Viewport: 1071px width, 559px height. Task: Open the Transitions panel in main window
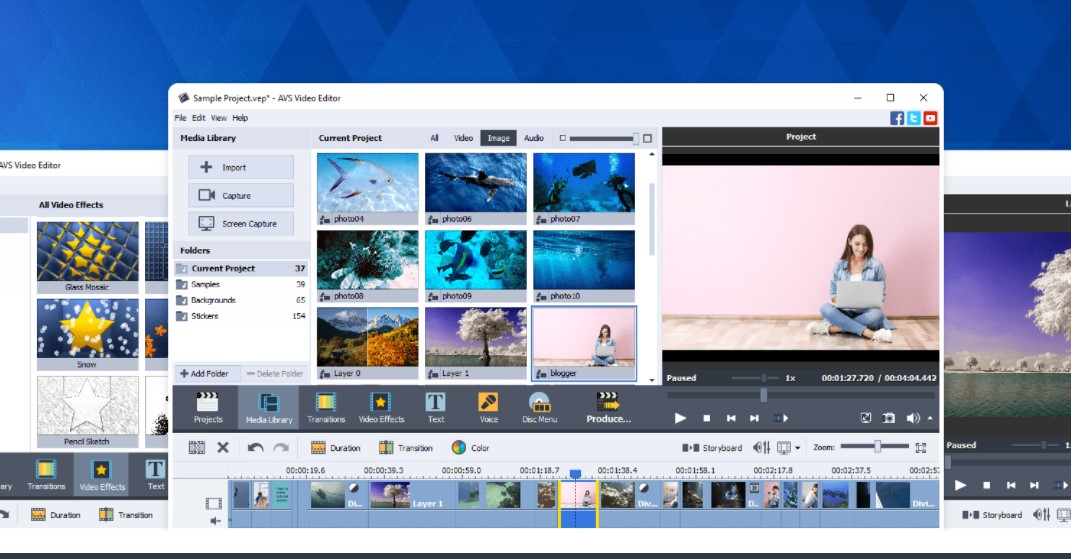coord(326,408)
